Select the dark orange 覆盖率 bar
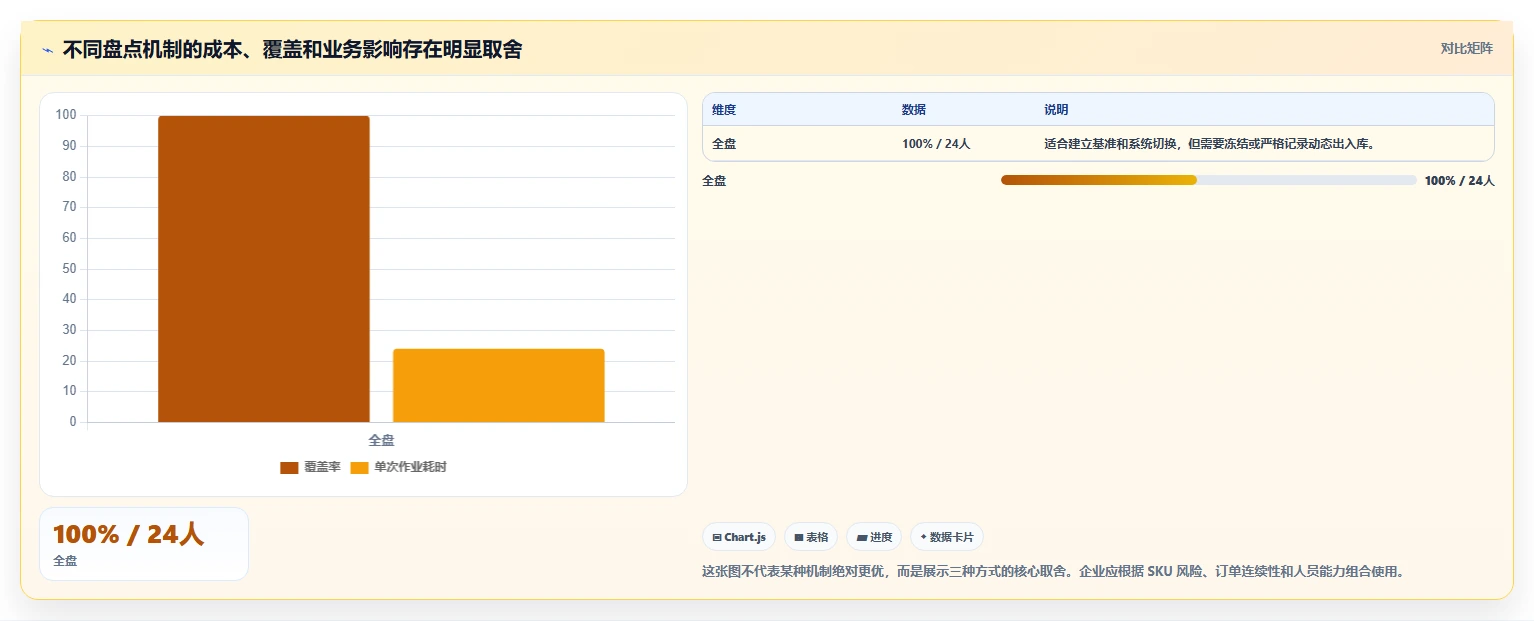Viewport: 1534px width, 621px height. point(264,269)
